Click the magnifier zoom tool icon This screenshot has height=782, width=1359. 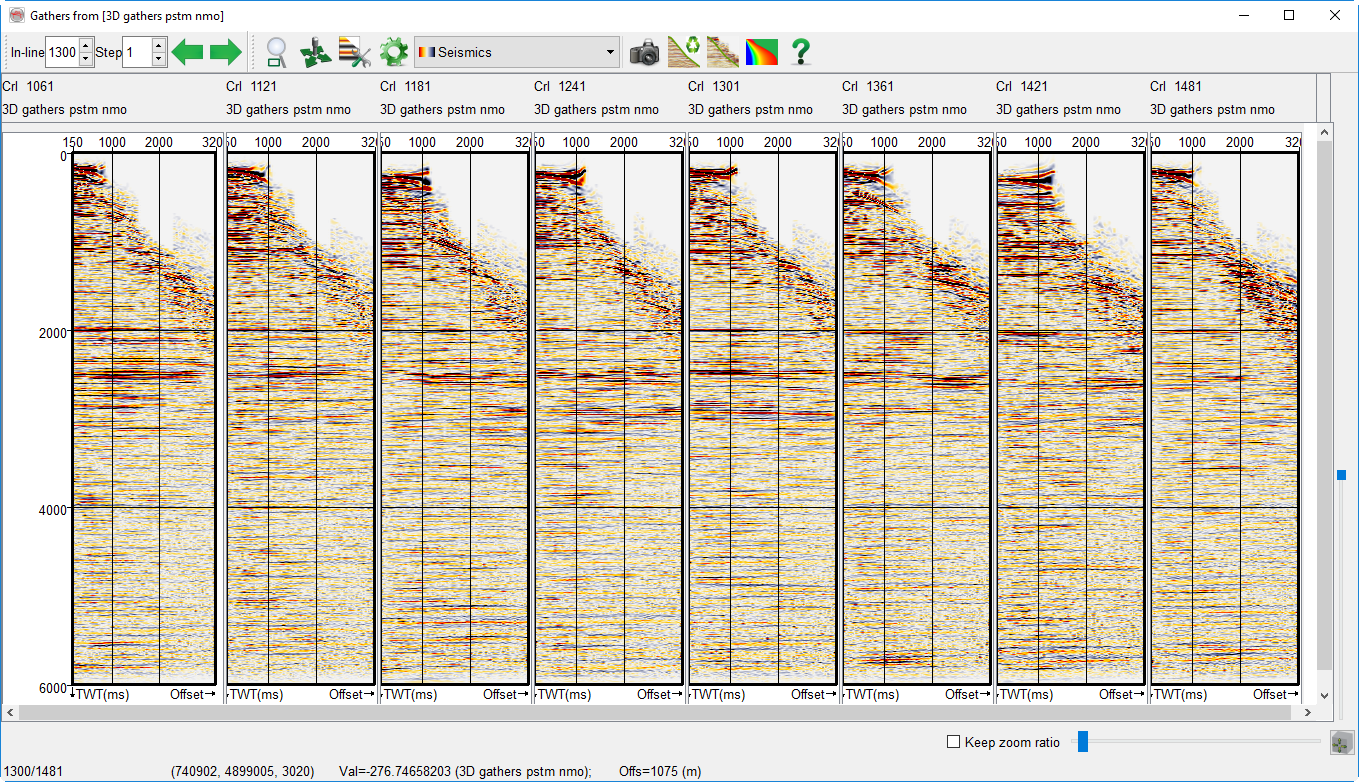pyautogui.click(x=277, y=52)
